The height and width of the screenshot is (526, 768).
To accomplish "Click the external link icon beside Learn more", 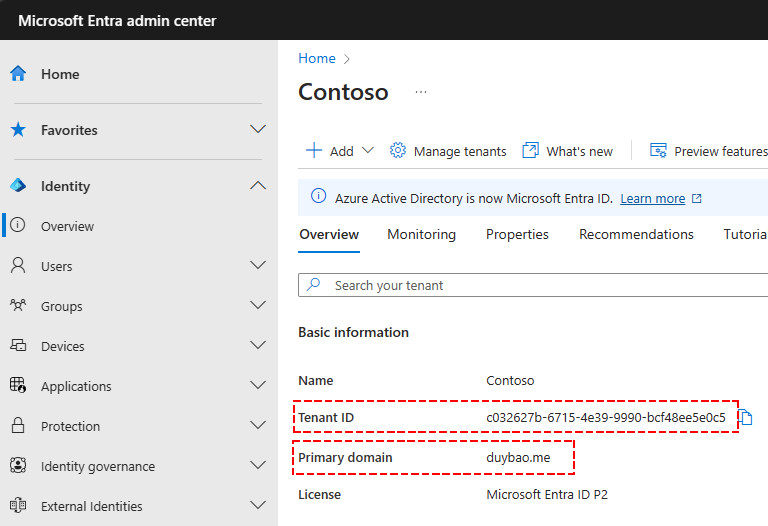I will tap(696, 198).
